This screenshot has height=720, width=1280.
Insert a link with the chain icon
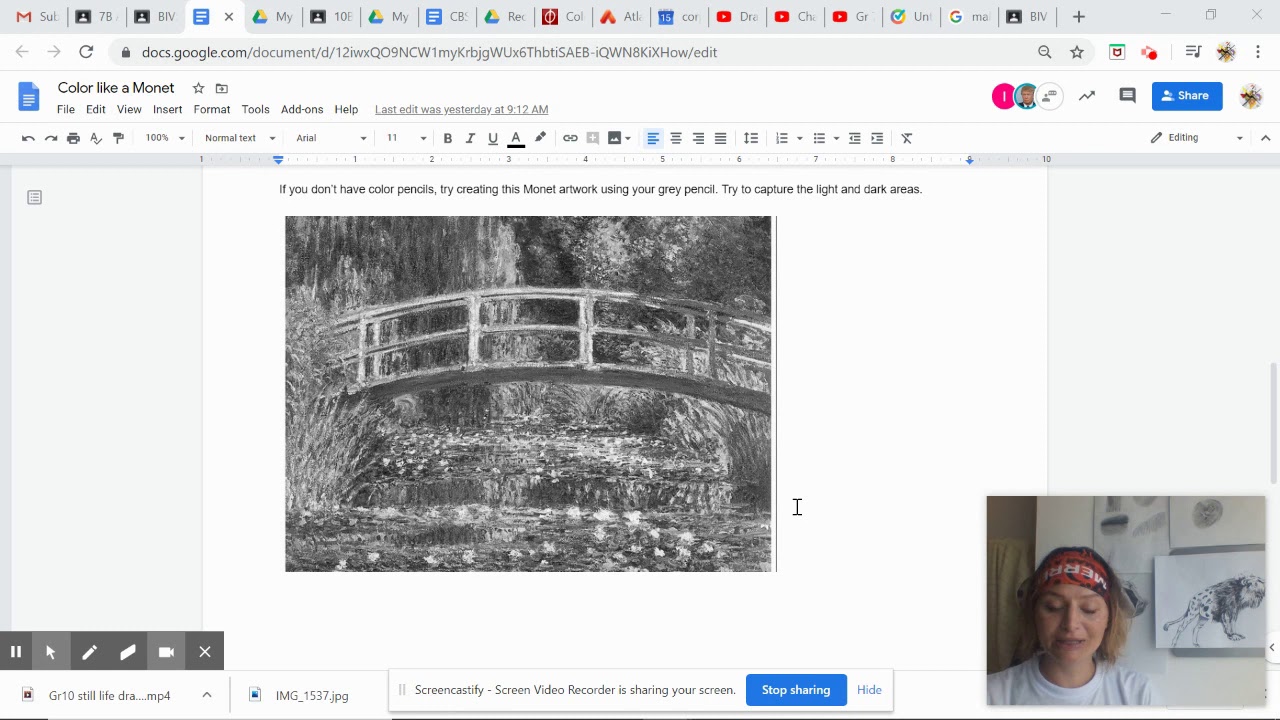tap(570, 138)
